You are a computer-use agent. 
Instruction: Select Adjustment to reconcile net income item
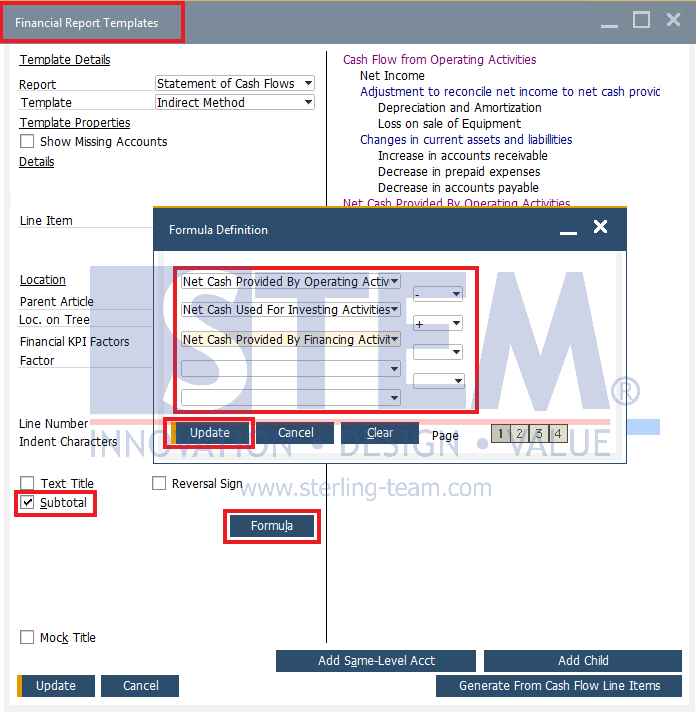[x=510, y=92]
